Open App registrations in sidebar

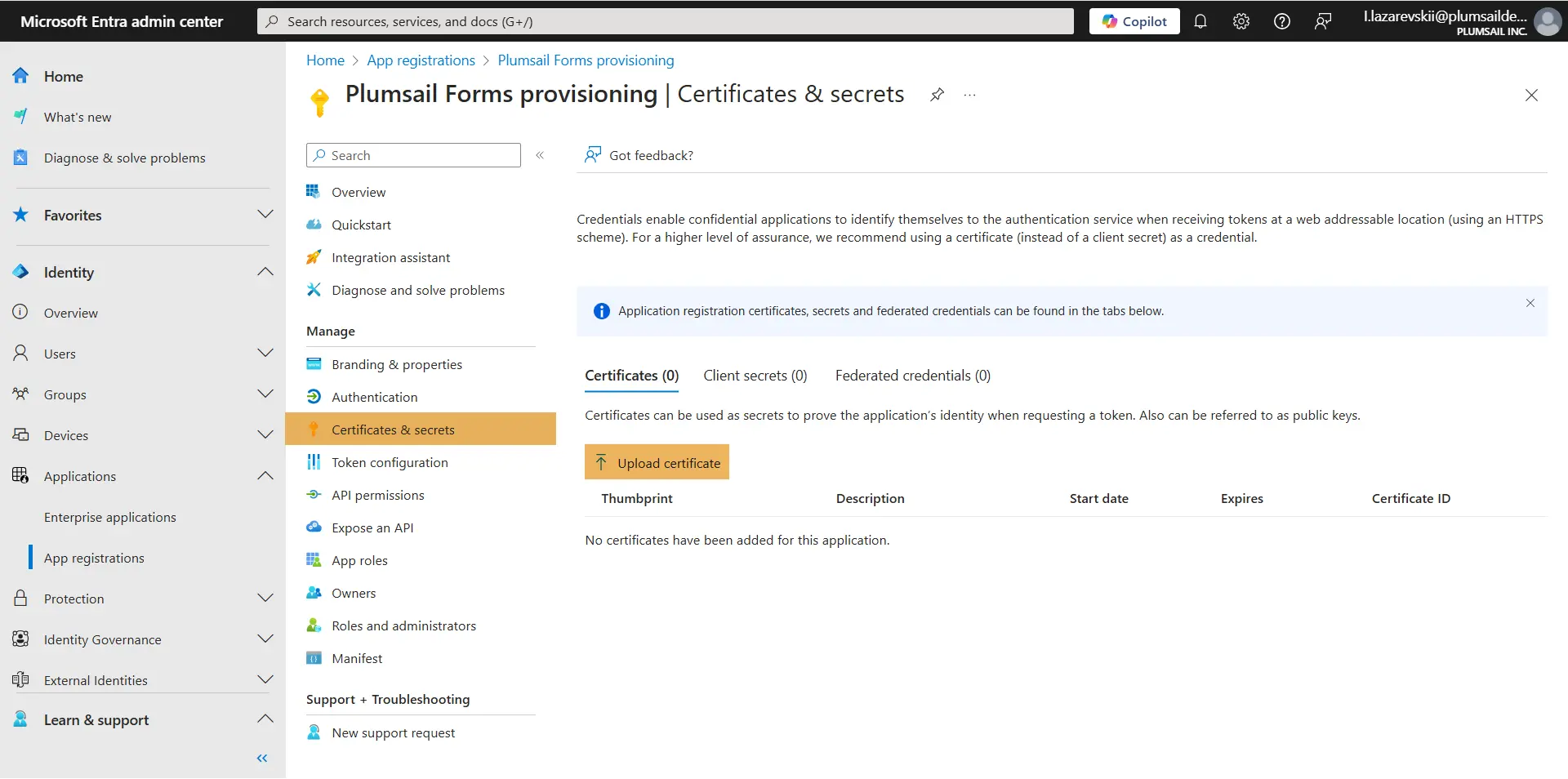pyautogui.click(x=94, y=558)
